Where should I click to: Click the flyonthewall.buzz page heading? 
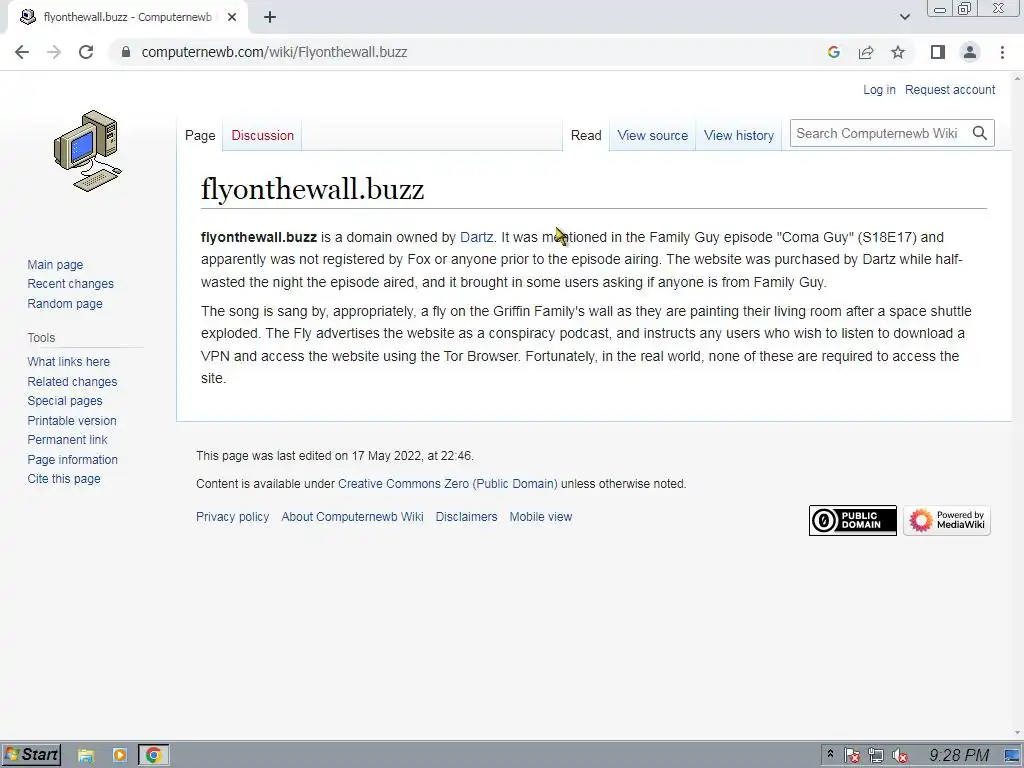[312, 189]
